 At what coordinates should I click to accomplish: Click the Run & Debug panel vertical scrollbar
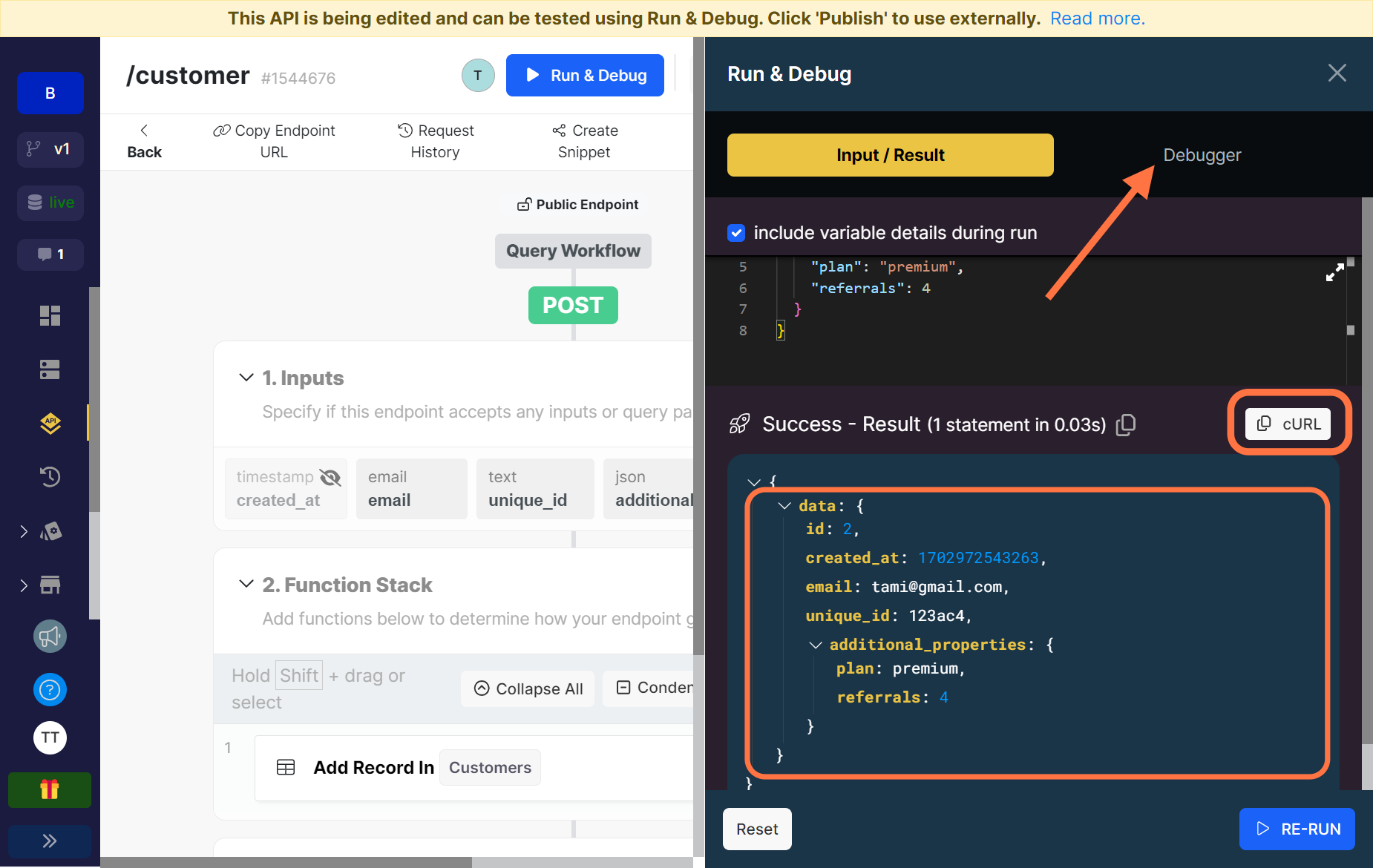point(1367,470)
